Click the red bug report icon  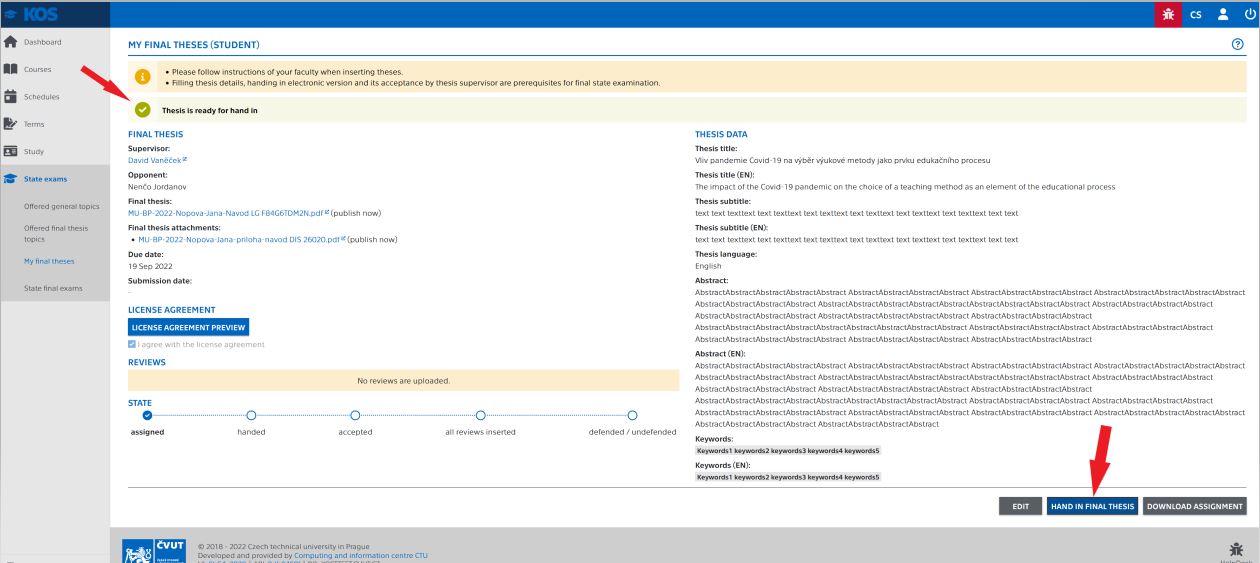[1167, 14]
